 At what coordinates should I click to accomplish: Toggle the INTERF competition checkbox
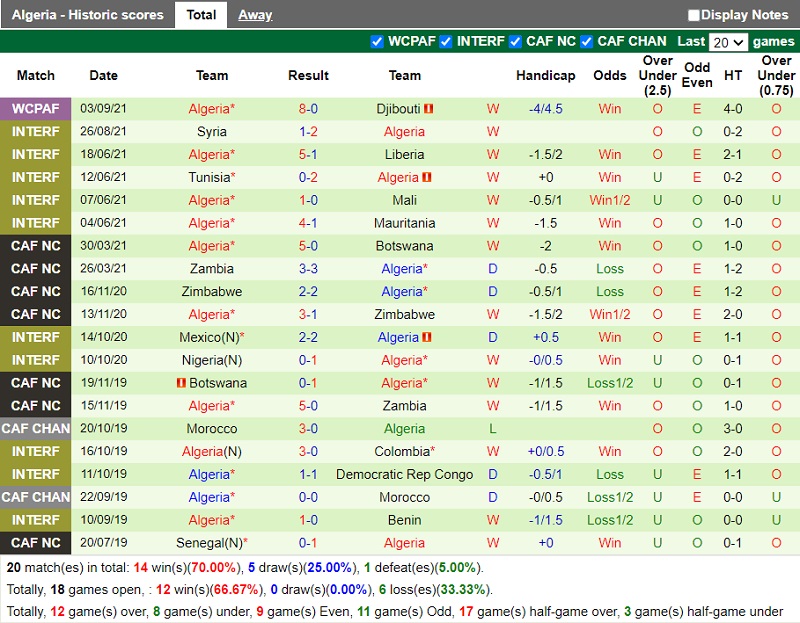click(x=446, y=42)
